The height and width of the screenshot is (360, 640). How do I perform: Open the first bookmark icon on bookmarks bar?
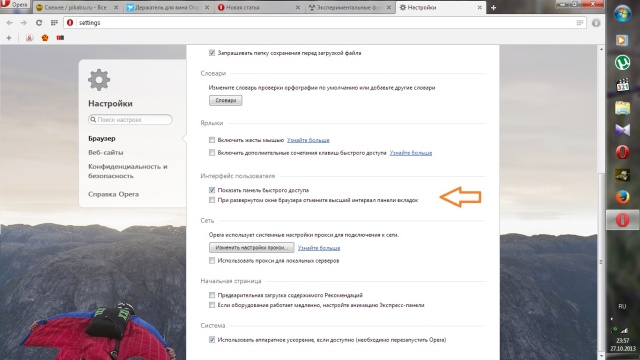pos(29,38)
